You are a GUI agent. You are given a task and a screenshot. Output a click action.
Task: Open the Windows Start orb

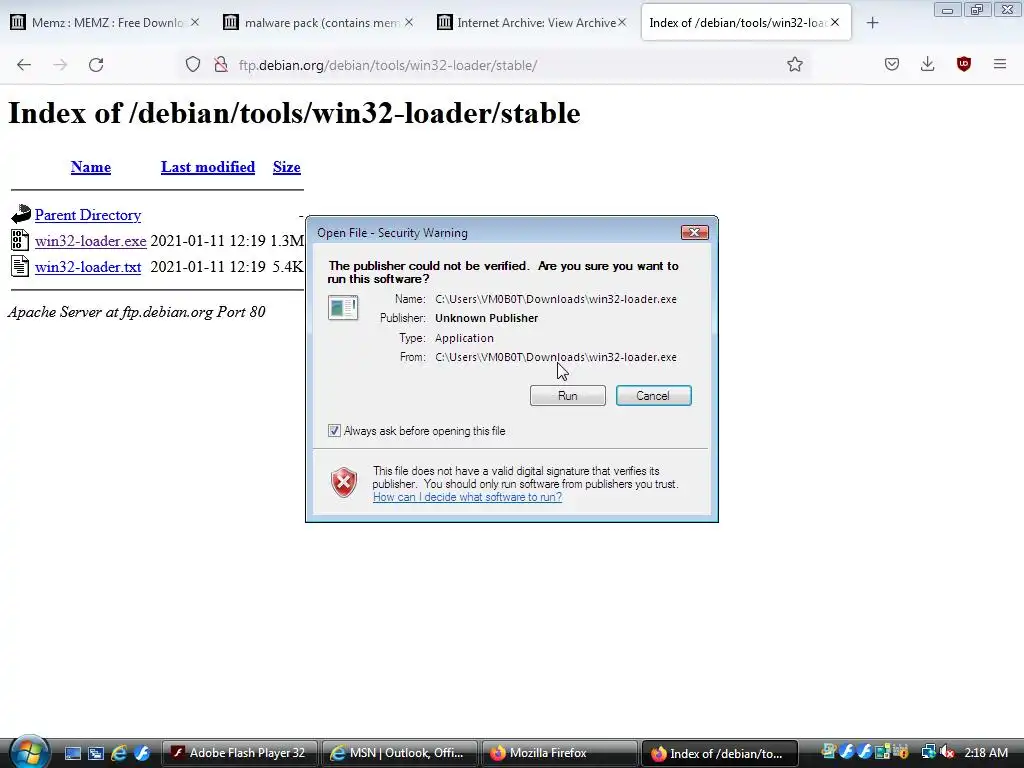(29, 752)
